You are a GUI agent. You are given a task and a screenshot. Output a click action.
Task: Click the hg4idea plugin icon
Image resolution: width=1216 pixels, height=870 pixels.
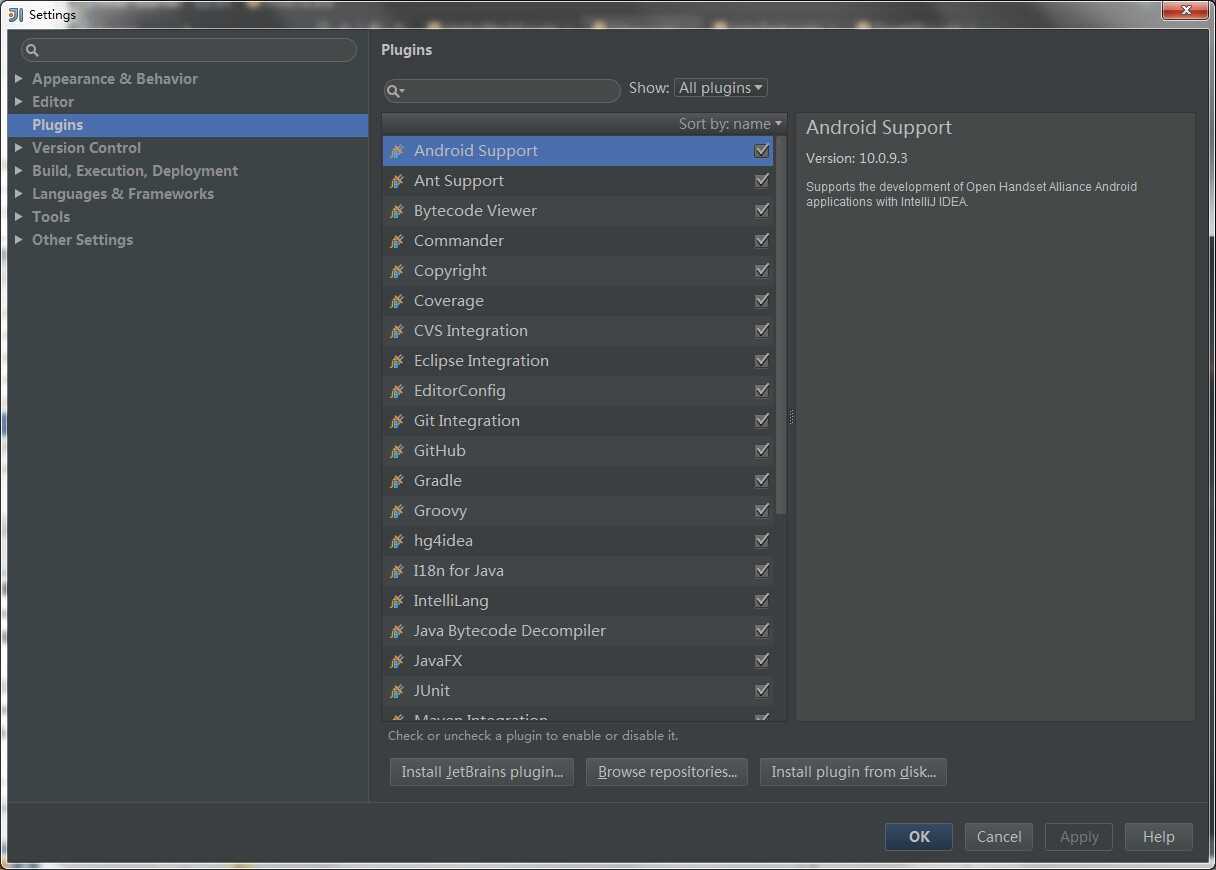click(397, 541)
